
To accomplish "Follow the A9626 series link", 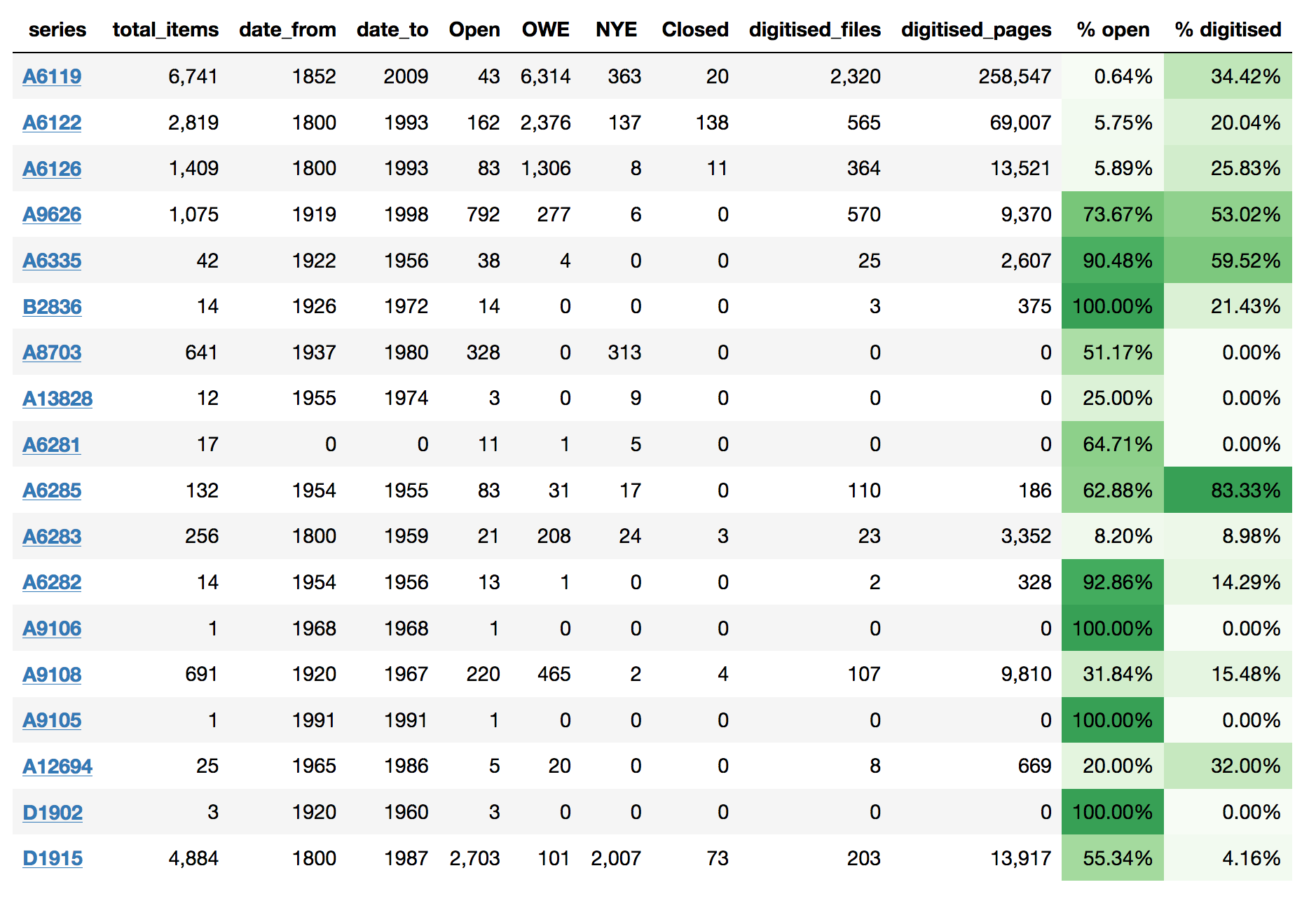I will (x=52, y=214).
